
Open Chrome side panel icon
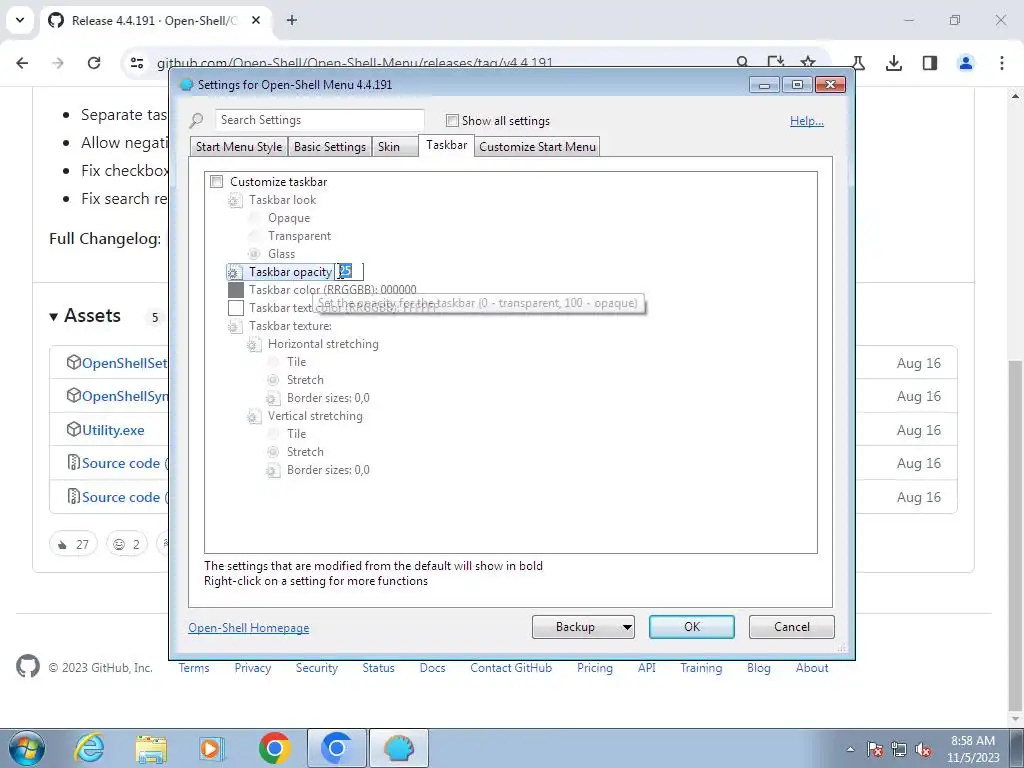point(930,63)
